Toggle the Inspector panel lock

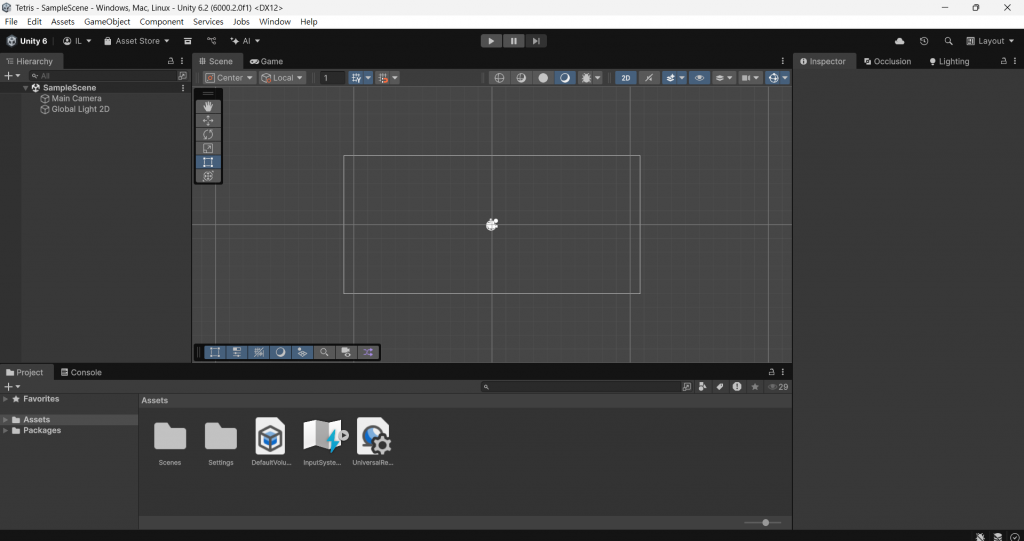click(x=1004, y=61)
